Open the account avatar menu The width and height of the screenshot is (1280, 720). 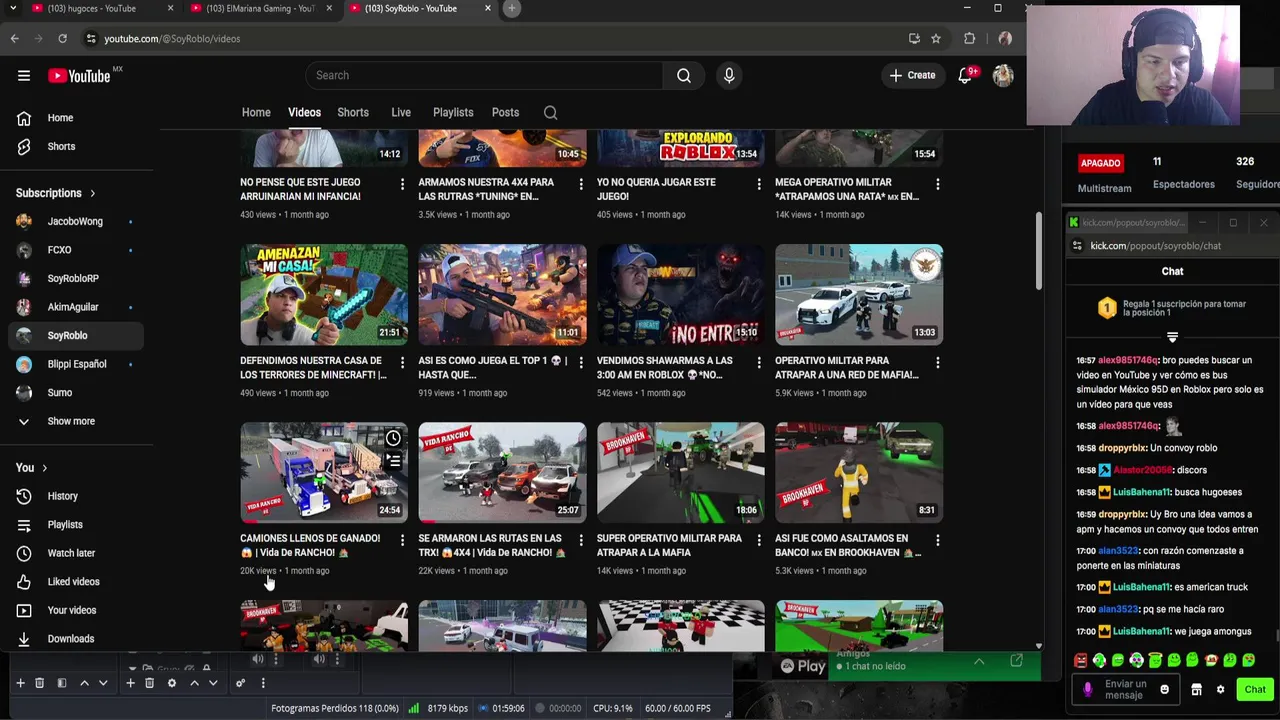pyautogui.click(x=1003, y=75)
